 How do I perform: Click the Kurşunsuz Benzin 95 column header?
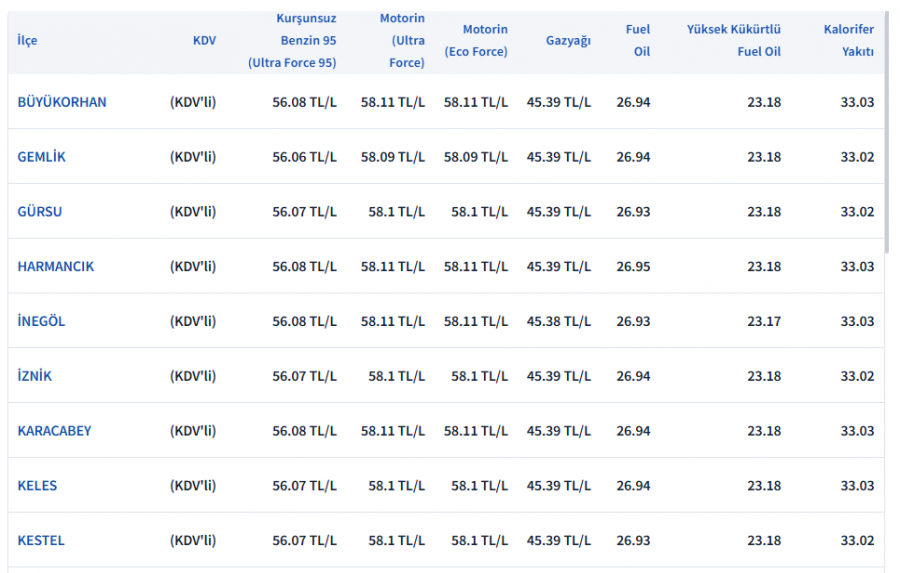(292, 40)
